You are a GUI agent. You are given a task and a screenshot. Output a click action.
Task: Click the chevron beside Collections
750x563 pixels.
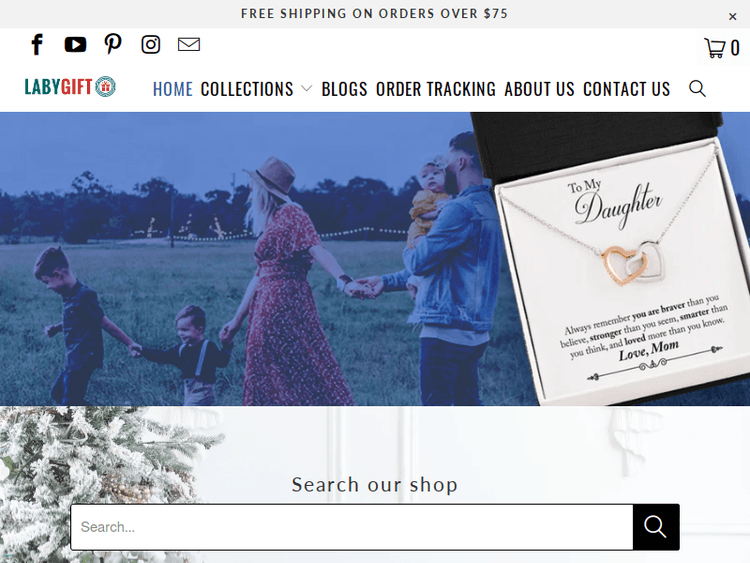click(x=306, y=89)
